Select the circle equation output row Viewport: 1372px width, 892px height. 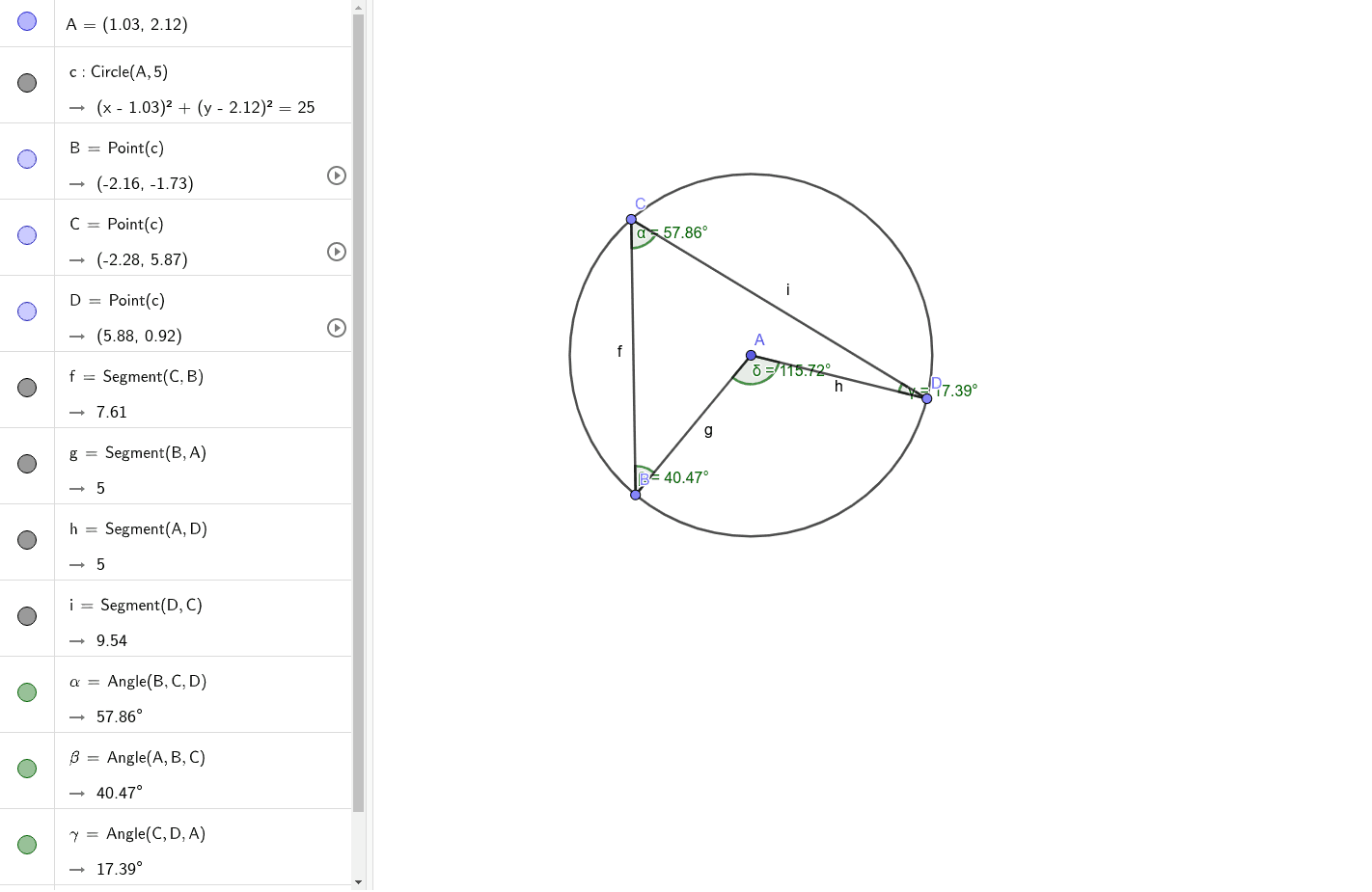tap(206, 108)
